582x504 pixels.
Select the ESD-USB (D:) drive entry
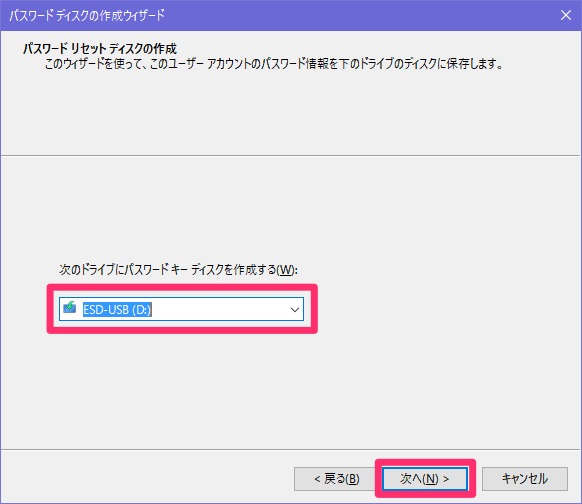pyautogui.click(x=117, y=309)
